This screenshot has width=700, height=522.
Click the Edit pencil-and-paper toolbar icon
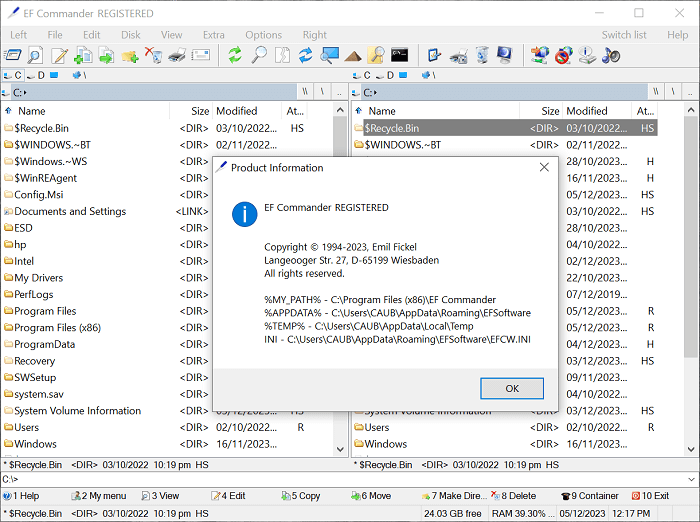coord(60,55)
